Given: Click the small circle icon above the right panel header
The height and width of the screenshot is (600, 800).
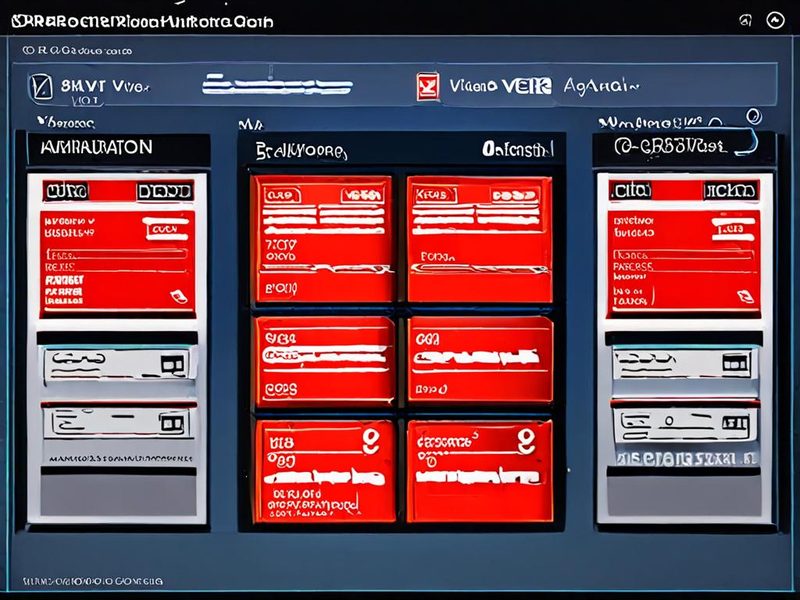Looking at the screenshot, I should point(754,117).
